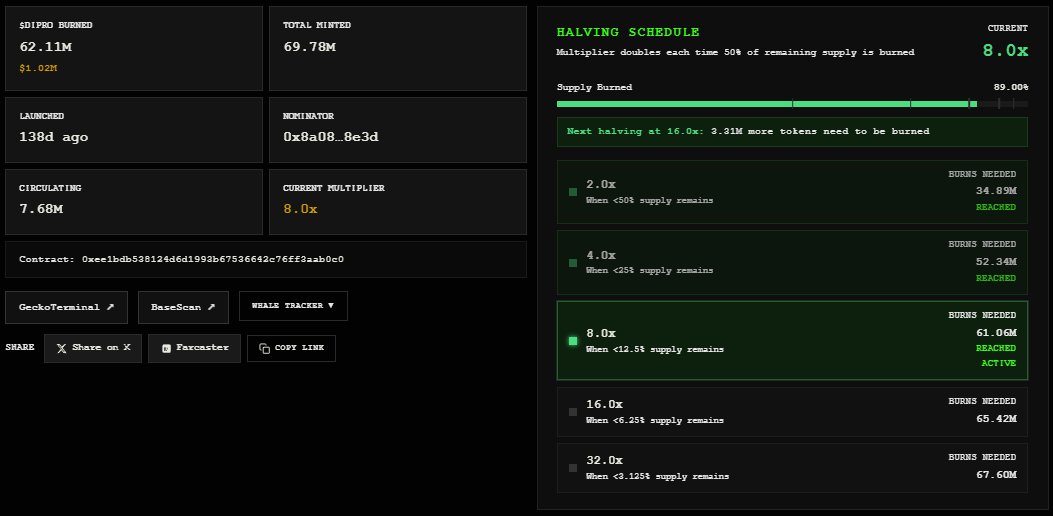1053x516 pixels.
Task: Click the 34.89M burns needed value
Action: point(996,191)
